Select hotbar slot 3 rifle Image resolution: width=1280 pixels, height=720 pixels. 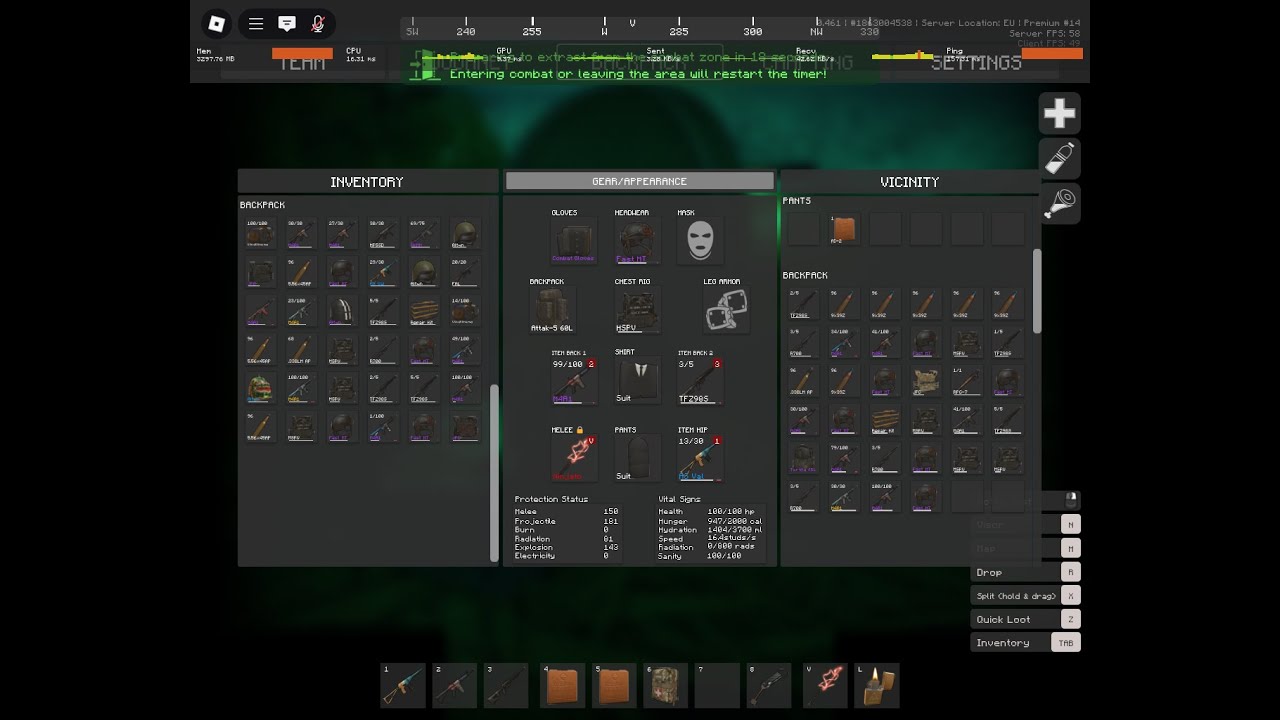(506, 685)
